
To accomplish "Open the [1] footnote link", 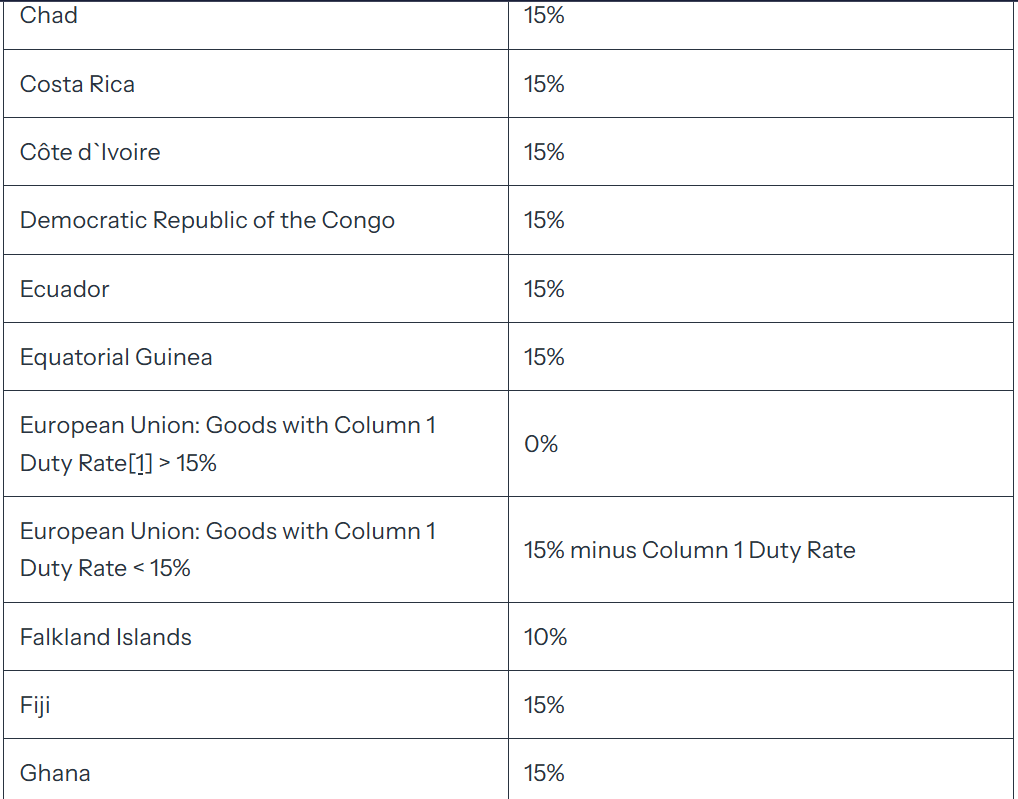I will (140, 463).
